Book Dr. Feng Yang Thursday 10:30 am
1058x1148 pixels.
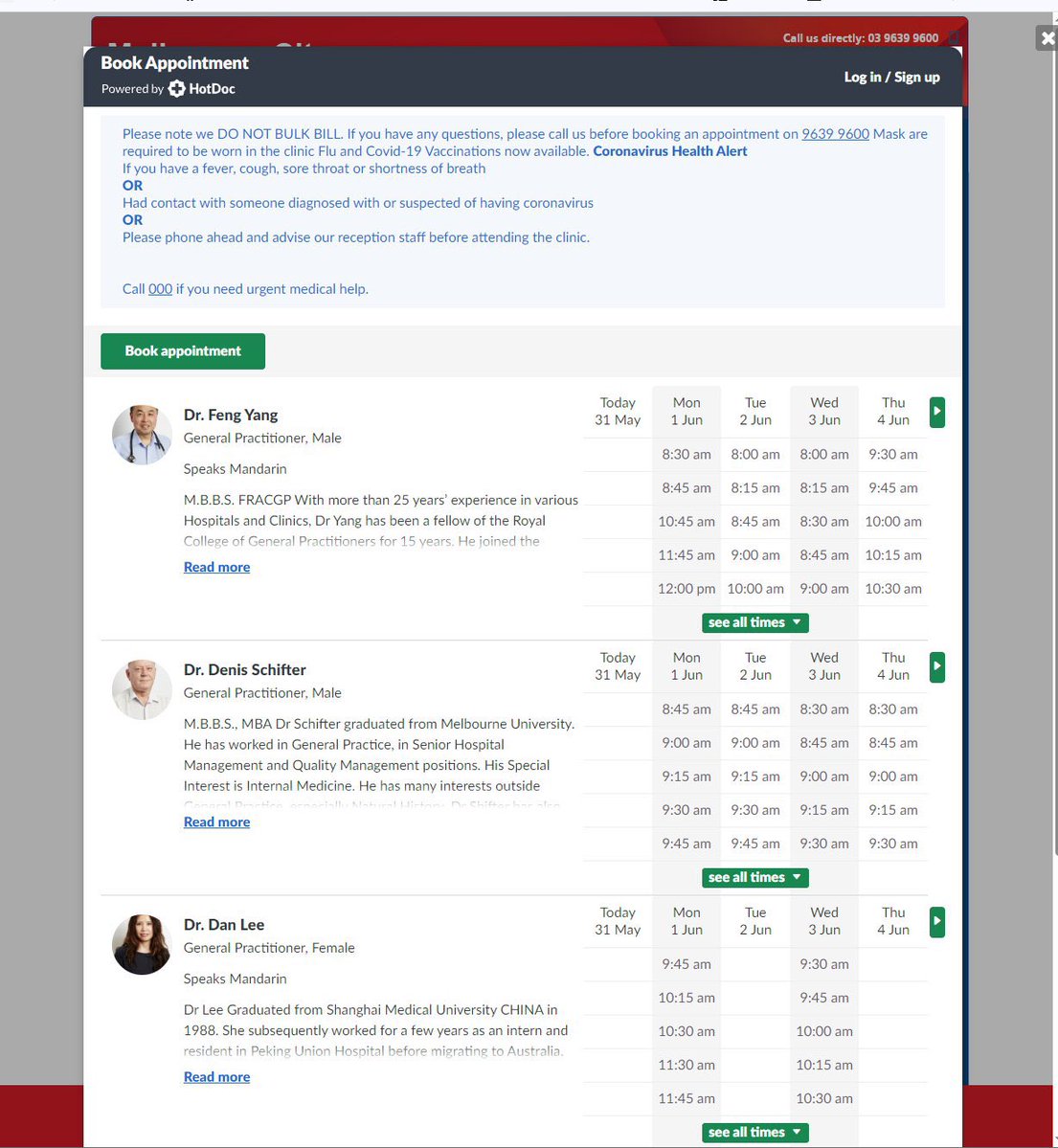click(x=893, y=590)
